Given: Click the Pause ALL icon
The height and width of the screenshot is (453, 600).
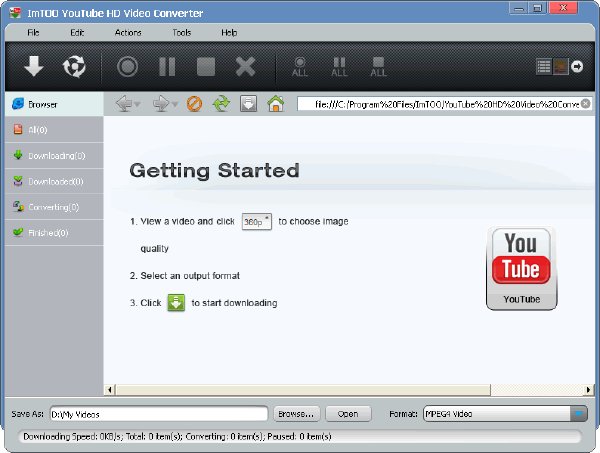Looking at the screenshot, I should tap(339, 67).
